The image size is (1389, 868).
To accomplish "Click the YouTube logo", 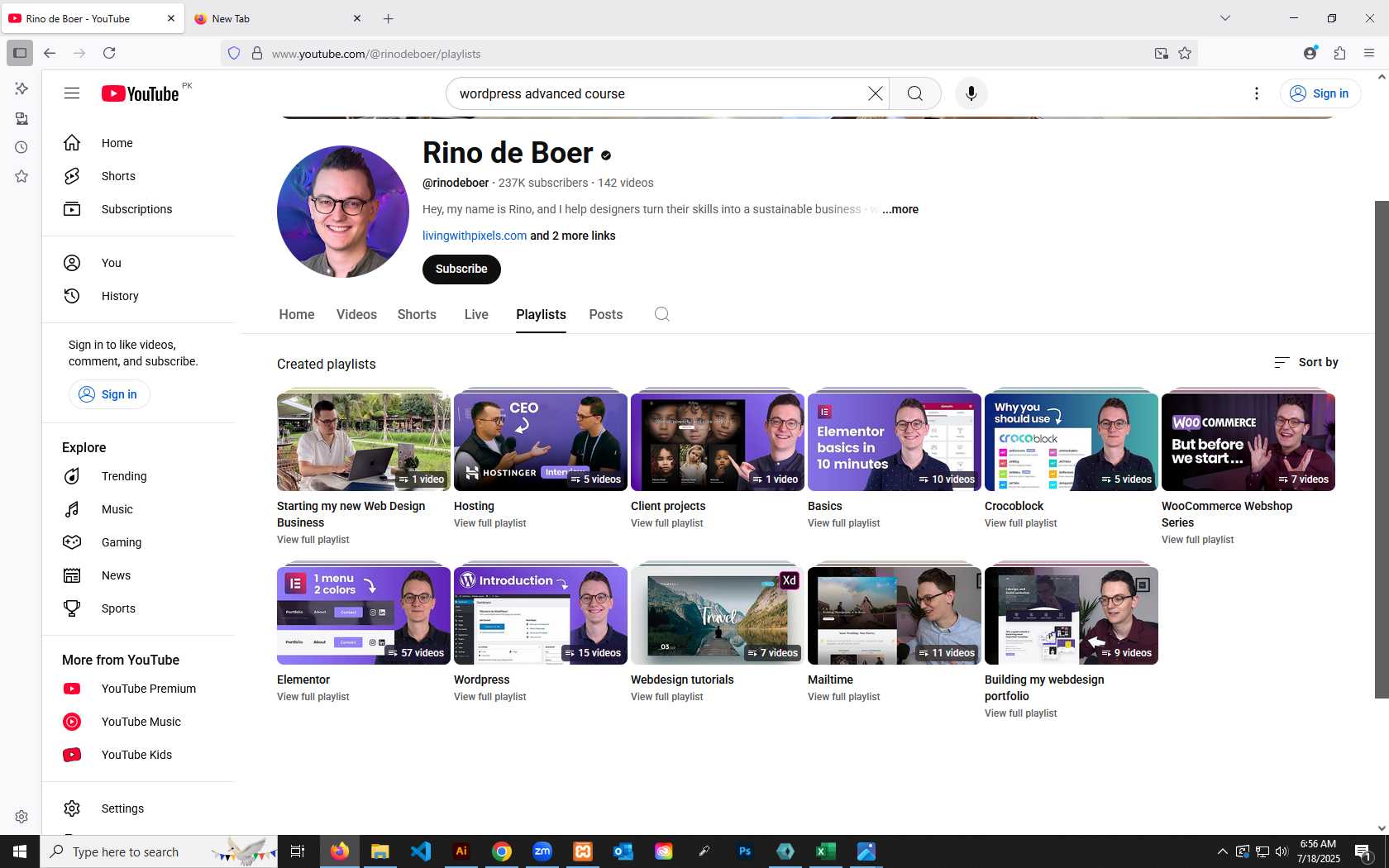I will coord(141,93).
